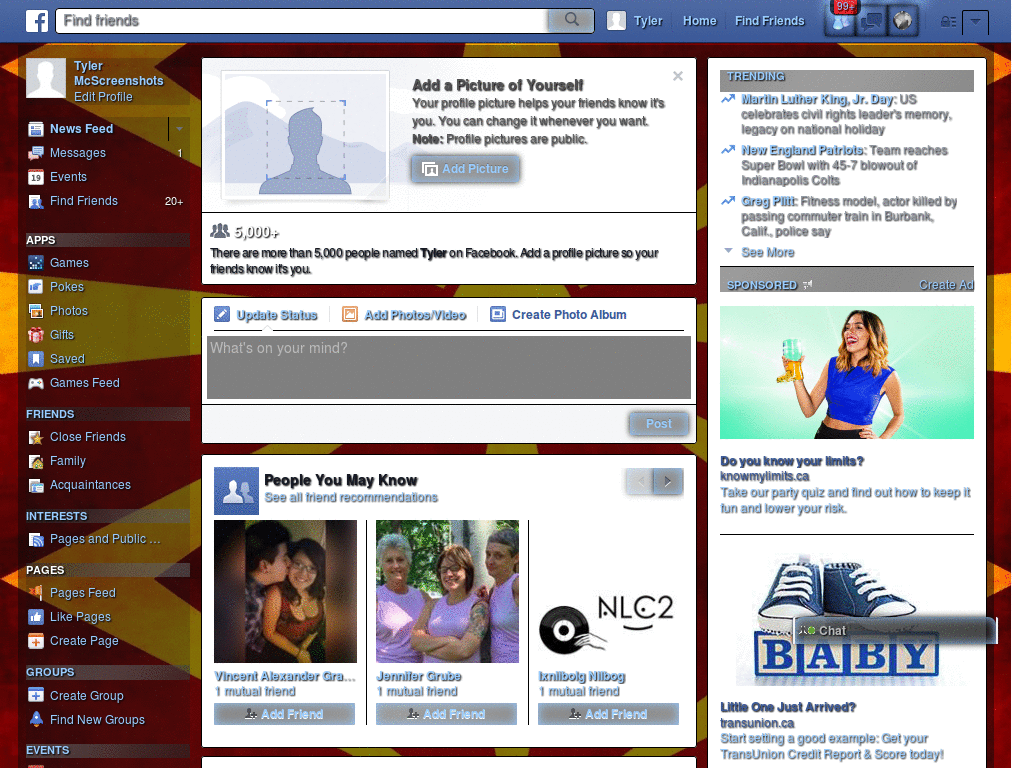Go to Tyler profile in top bar

(x=635, y=21)
